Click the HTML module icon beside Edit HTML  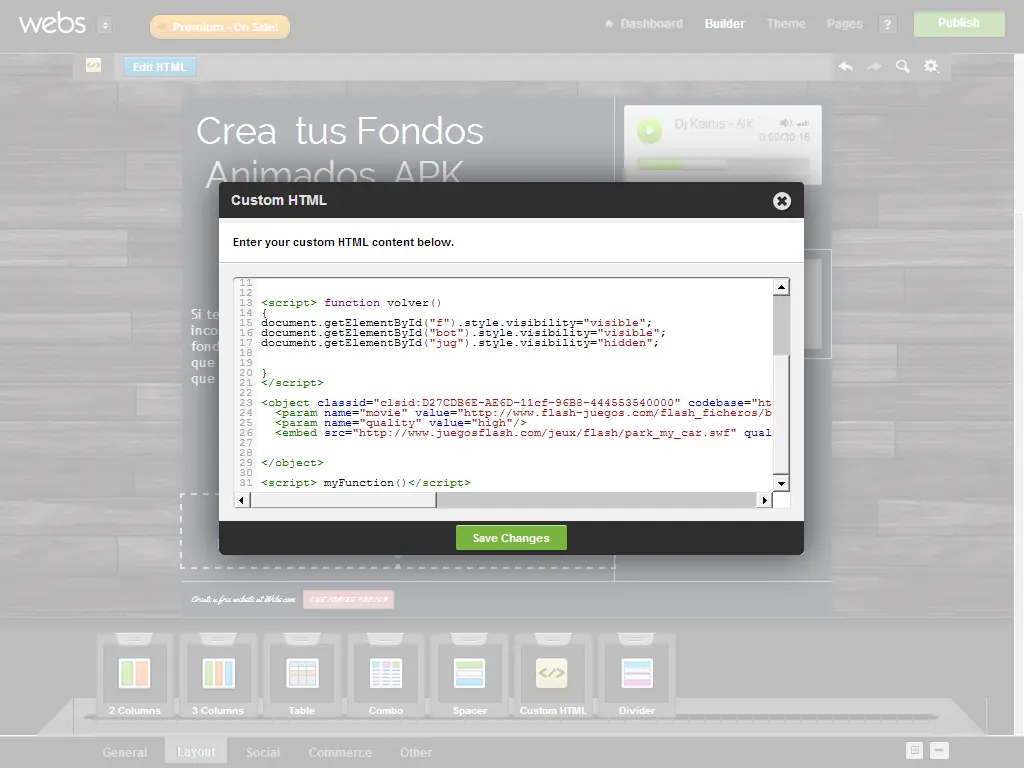[93, 65]
